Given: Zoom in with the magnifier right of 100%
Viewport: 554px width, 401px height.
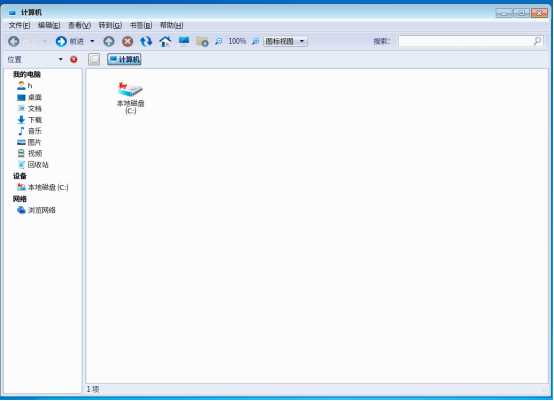Looking at the screenshot, I should point(255,41).
